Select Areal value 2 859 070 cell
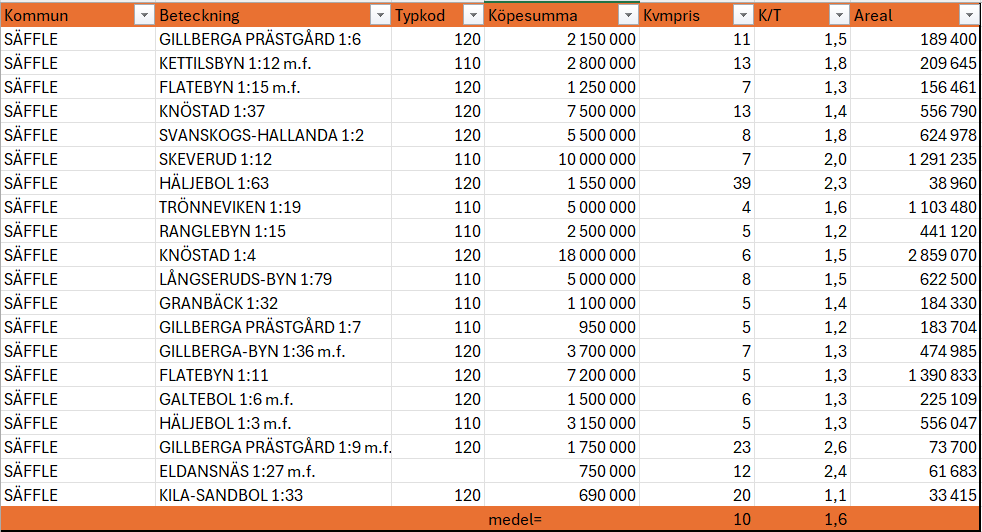This screenshot has height=532, width=982. tap(915, 255)
